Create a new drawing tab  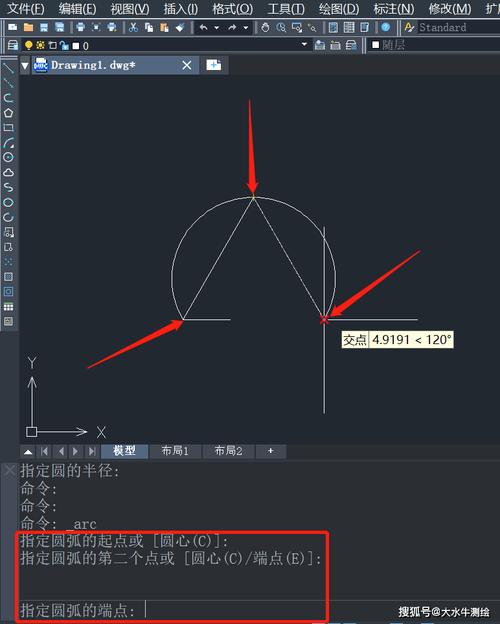pyautogui.click(x=214, y=65)
